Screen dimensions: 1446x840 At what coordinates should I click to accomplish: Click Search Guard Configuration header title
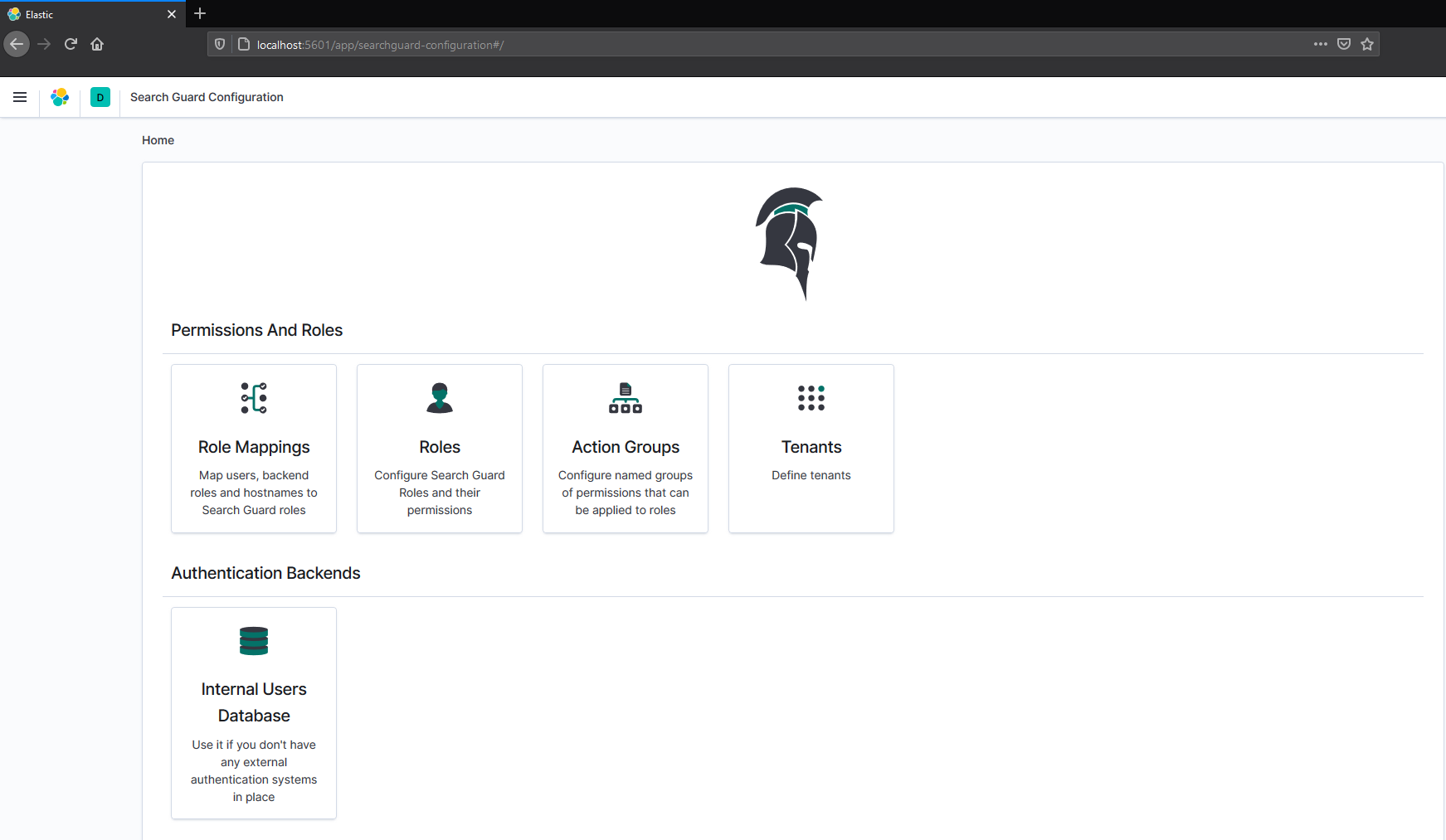point(207,97)
